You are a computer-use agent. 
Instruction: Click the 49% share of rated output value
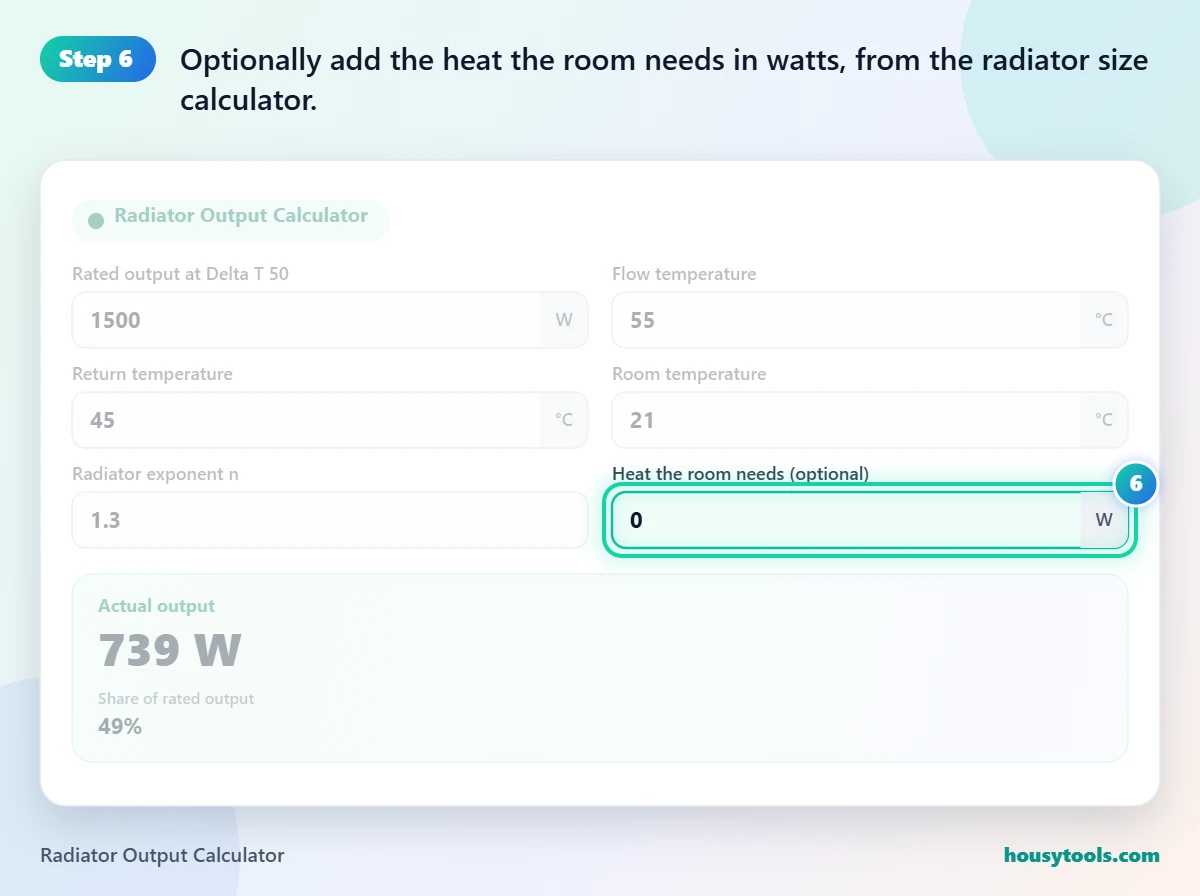pos(120,726)
